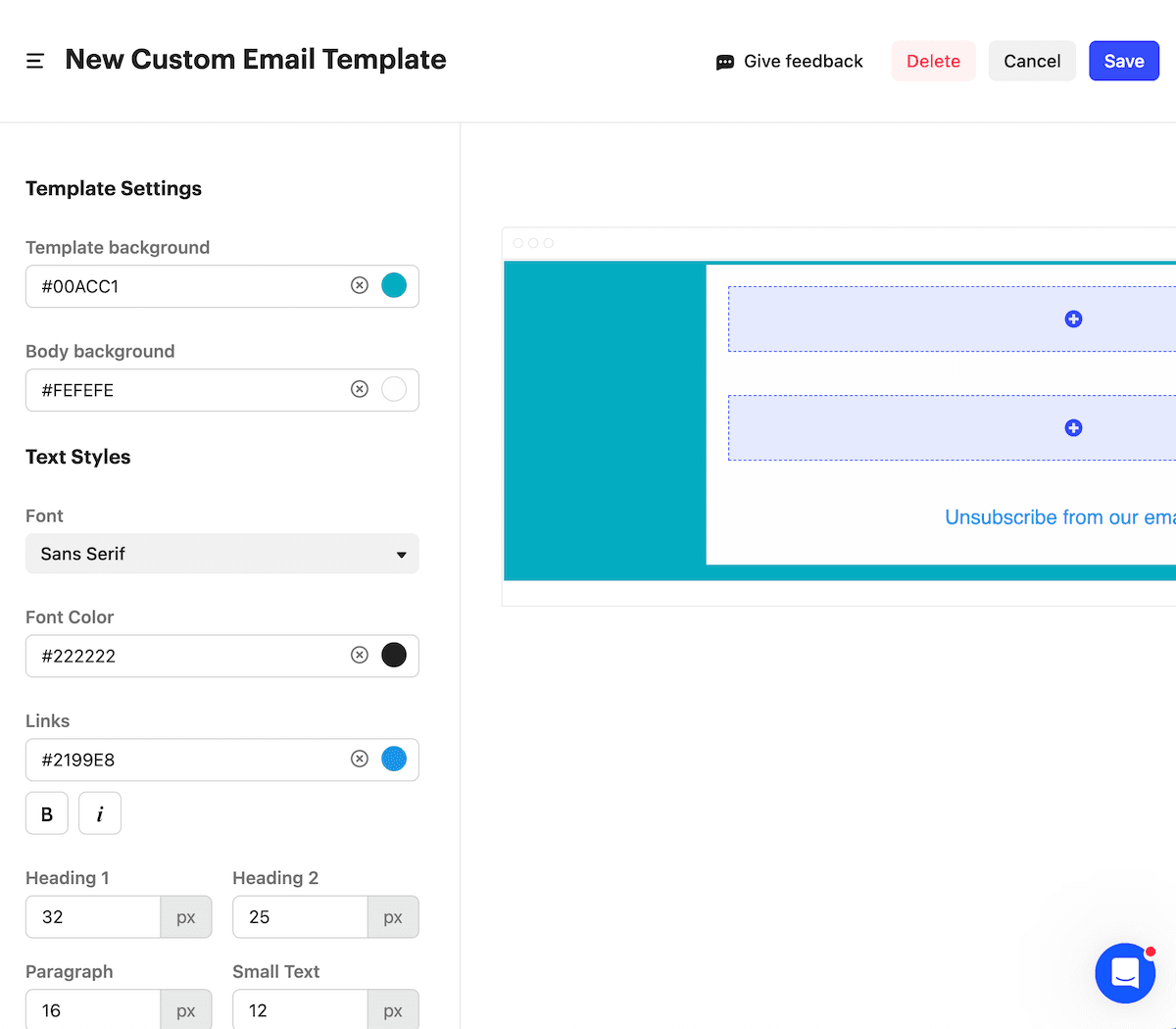Image resolution: width=1176 pixels, height=1029 pixels.
Task: Toggle bold style for links
Action: [x=47, y=813]
